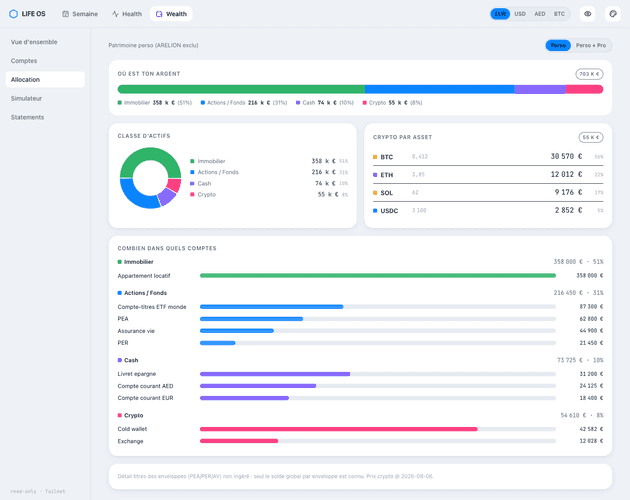Image resolution: width=630 pixels, height=500 pixels.
Task: Select Allocation in the sidebar
Action: tap(45, 80)
